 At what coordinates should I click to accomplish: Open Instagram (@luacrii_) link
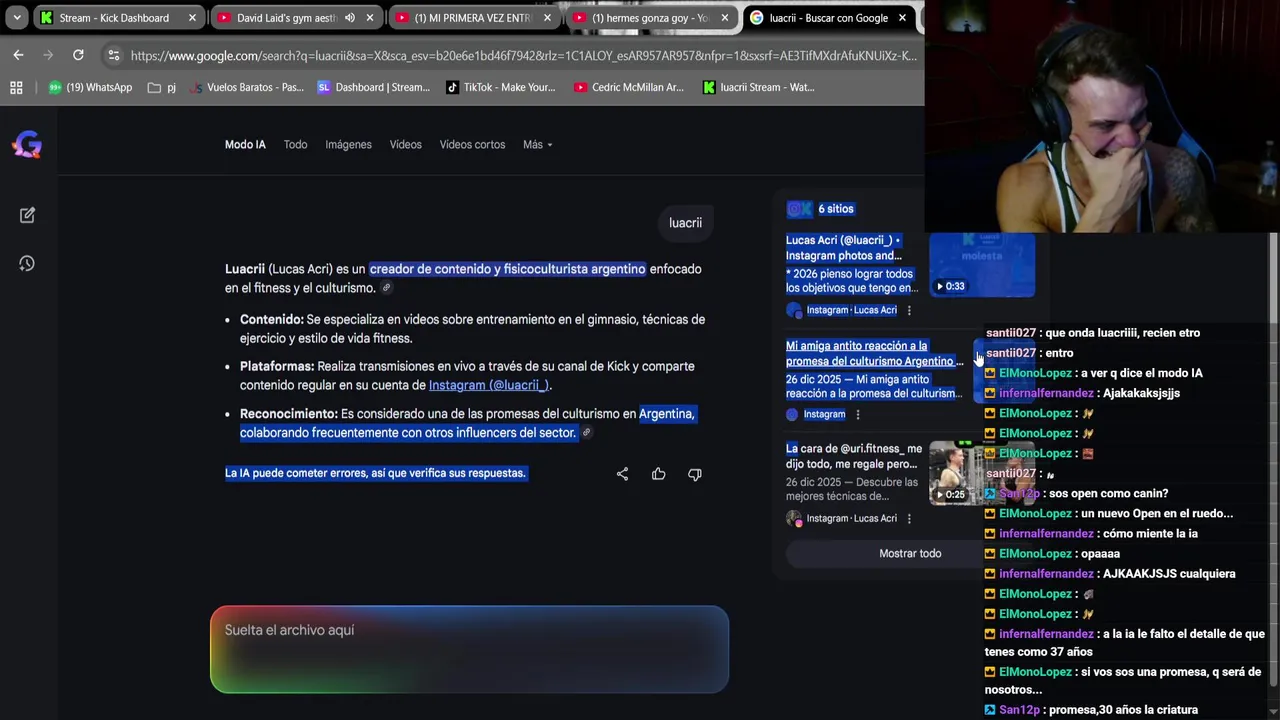[489, 385]
